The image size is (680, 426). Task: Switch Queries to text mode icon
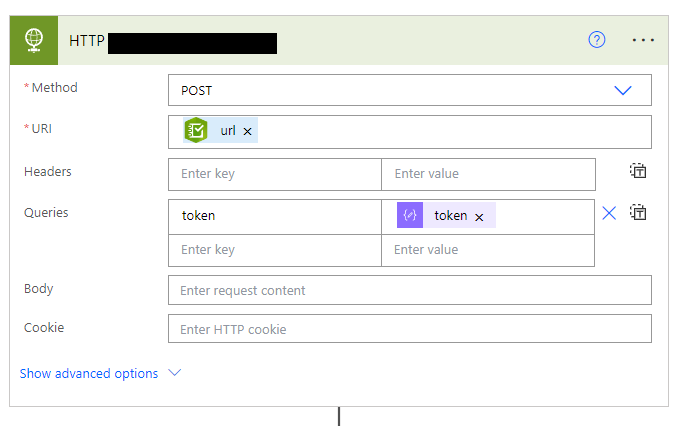pyautogui.click(x=638, y=212)
